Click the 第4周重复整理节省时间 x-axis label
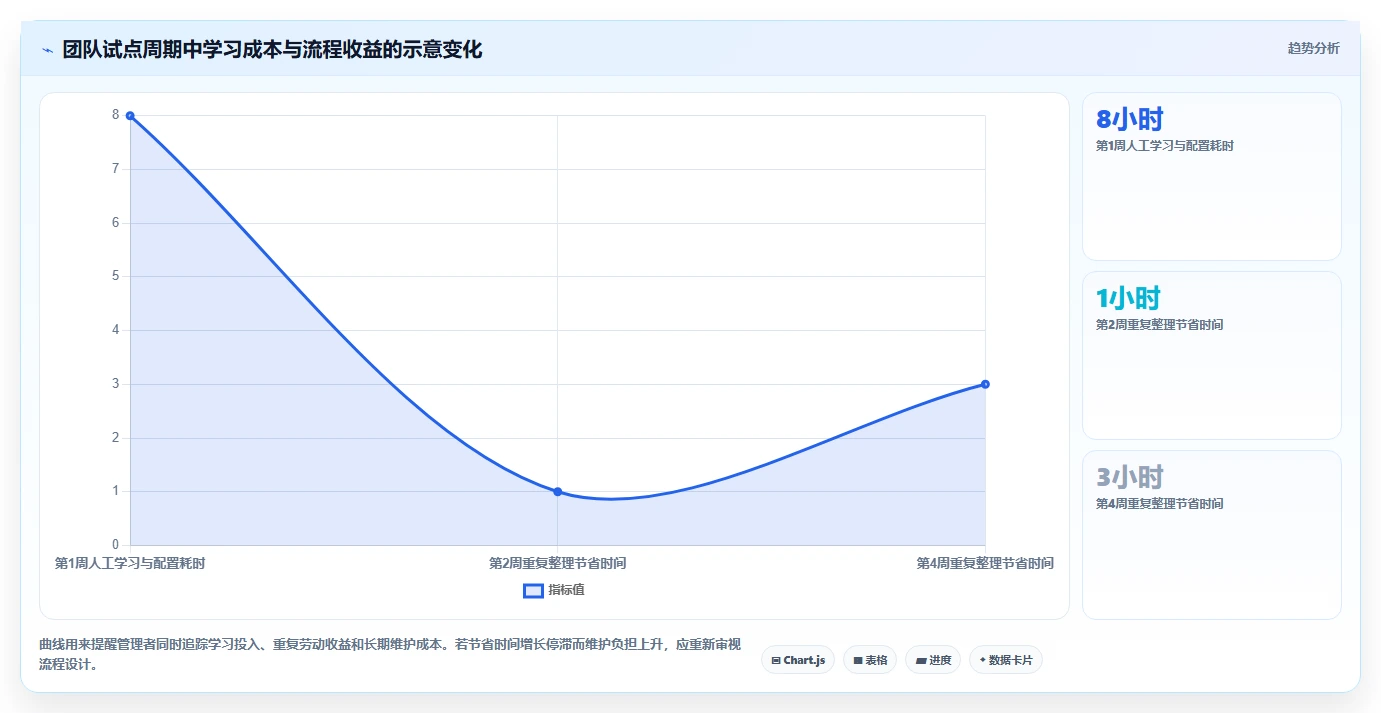This screenshot has width=1381, height=713. pos(985,564)
